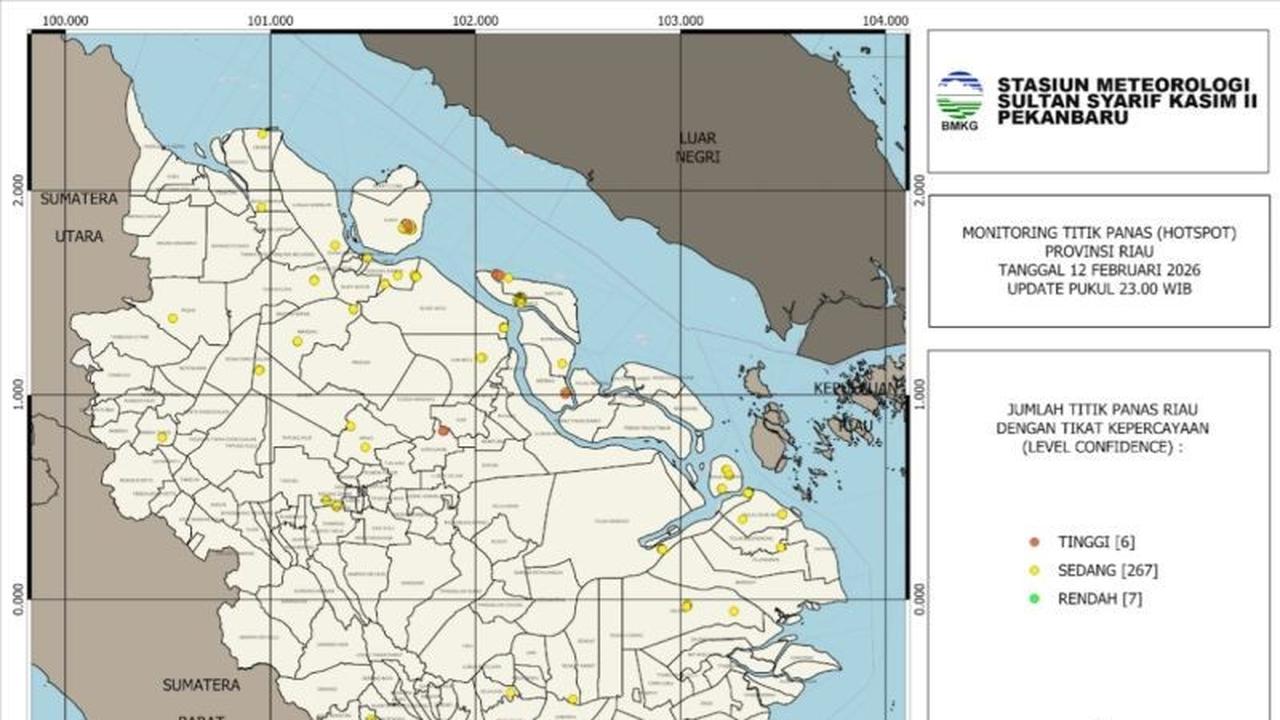Click the 'TINGGI [6]' legend label
1280x720 pixels.
tap(1096, 542)
